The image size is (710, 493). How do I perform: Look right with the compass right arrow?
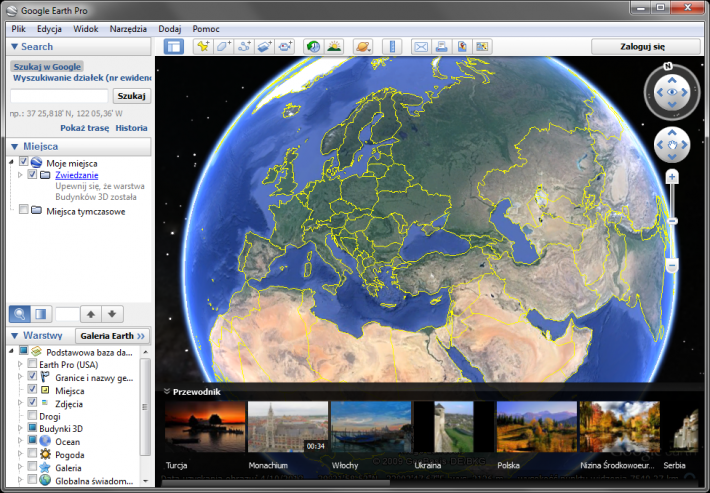(685, 92)
